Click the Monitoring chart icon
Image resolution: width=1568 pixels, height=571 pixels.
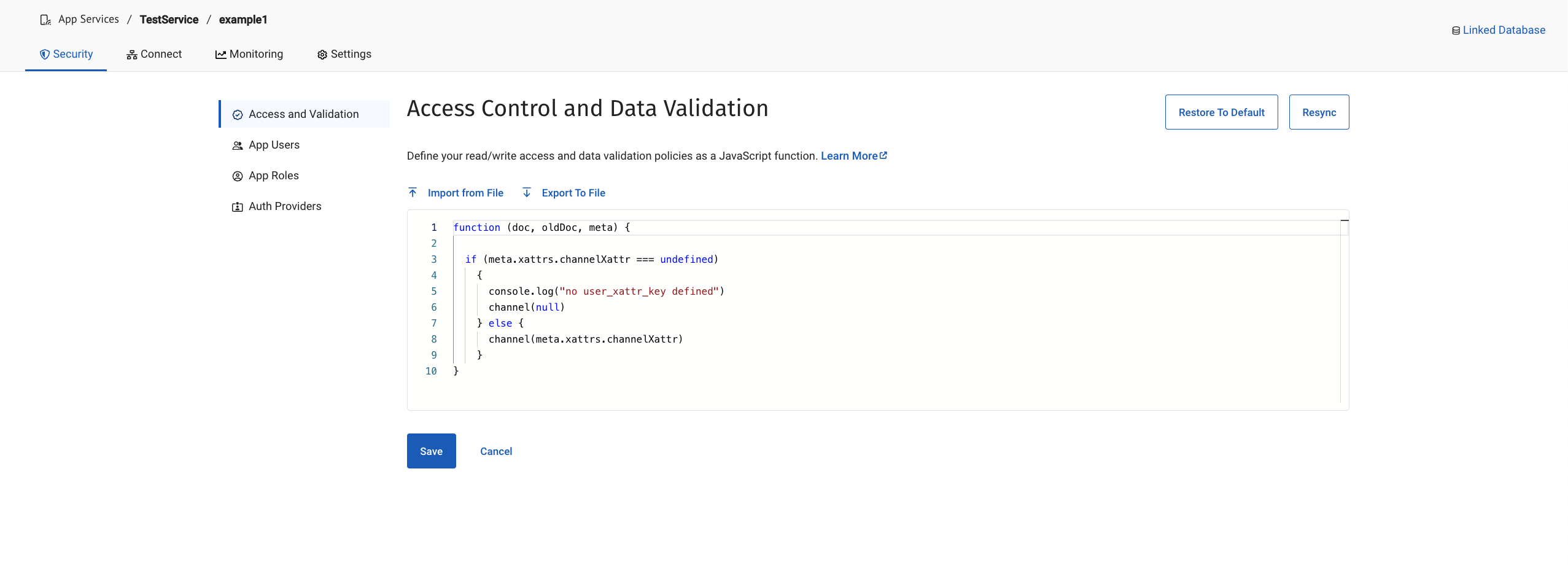(222, 54)
